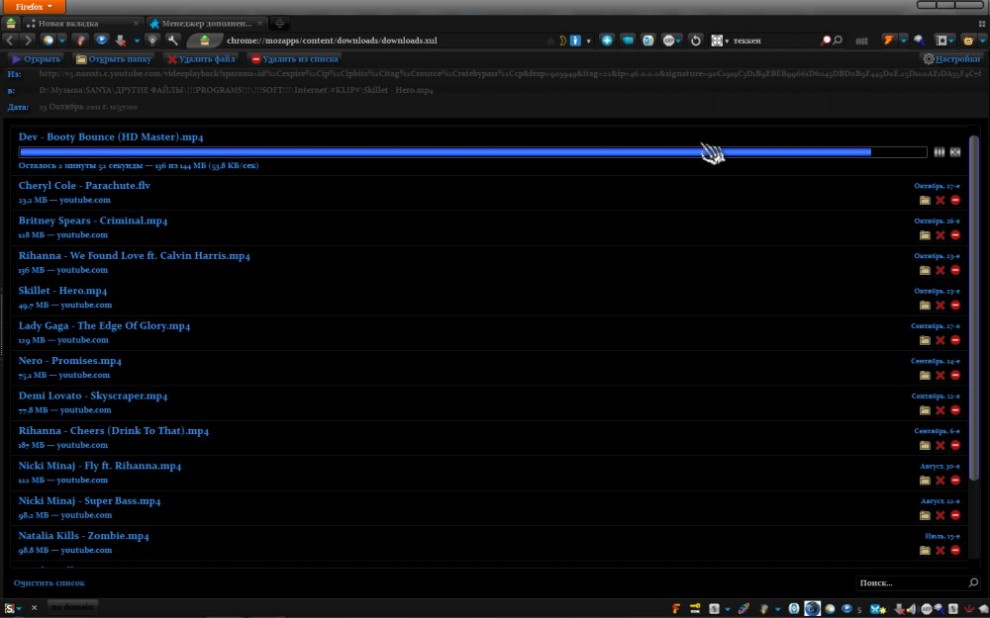The width and height of the screenshot is (990, 618).
Task: Delete file Britney Spears - Criminal.mp4 (red X)
Action: pyautogui.click(x=940, y=235)
